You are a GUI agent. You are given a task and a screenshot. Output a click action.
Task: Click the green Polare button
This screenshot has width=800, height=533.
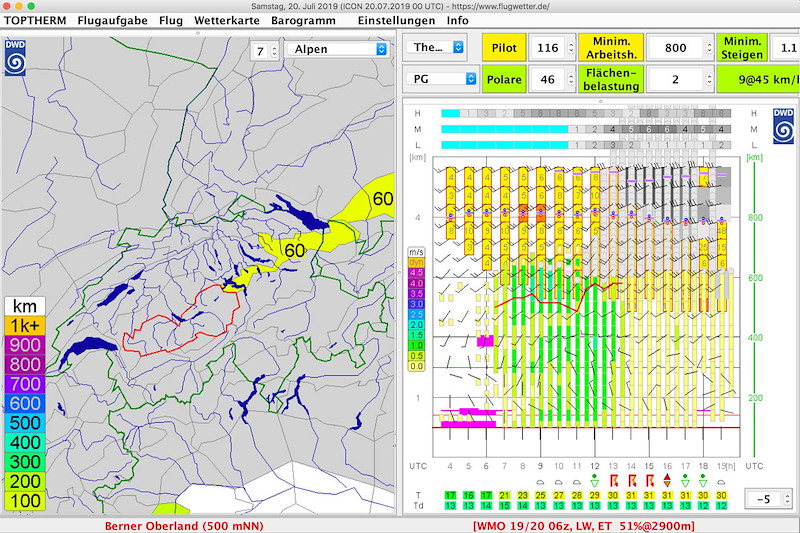point(504,80)
